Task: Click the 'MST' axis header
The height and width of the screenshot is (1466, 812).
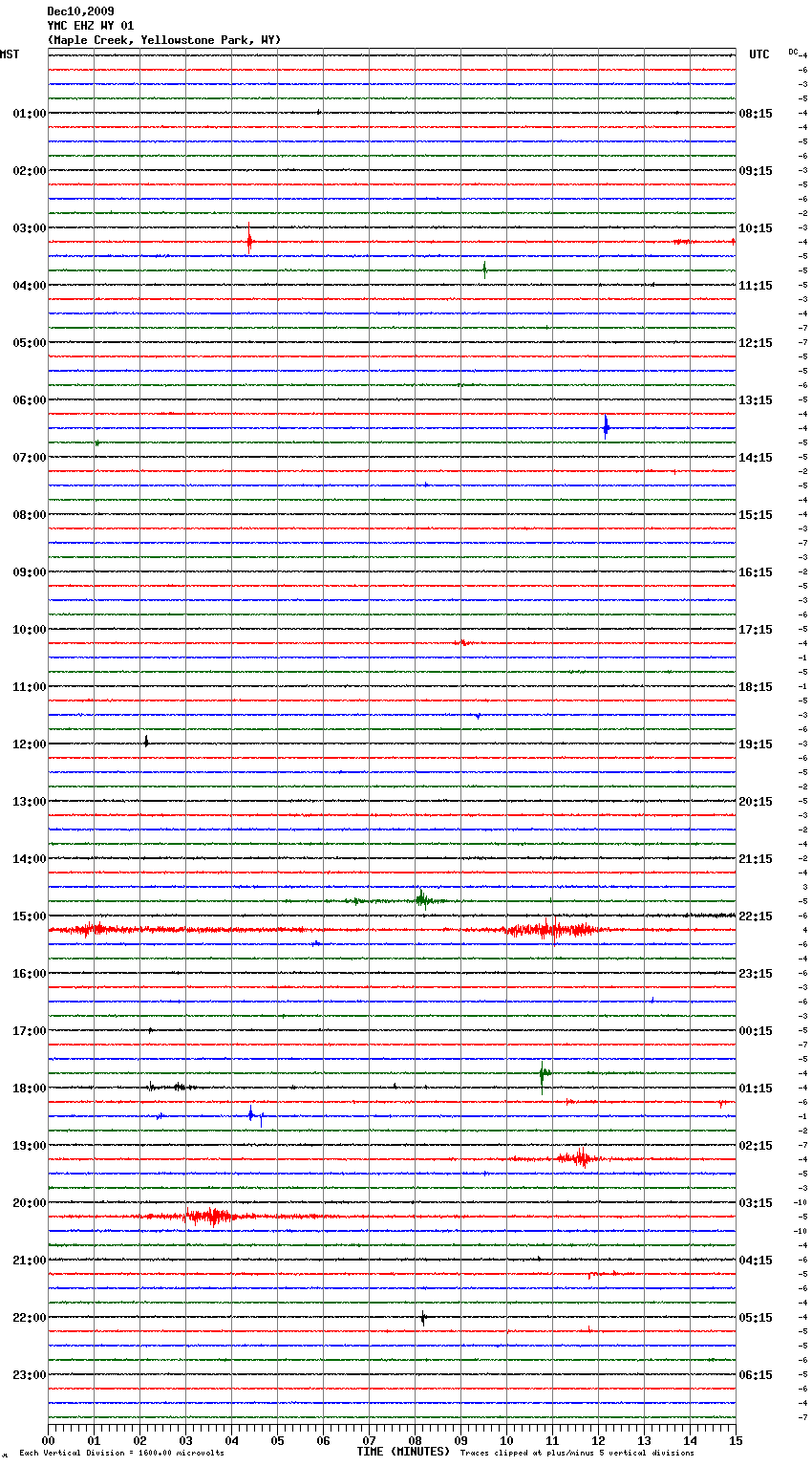Action: (10, 54)
